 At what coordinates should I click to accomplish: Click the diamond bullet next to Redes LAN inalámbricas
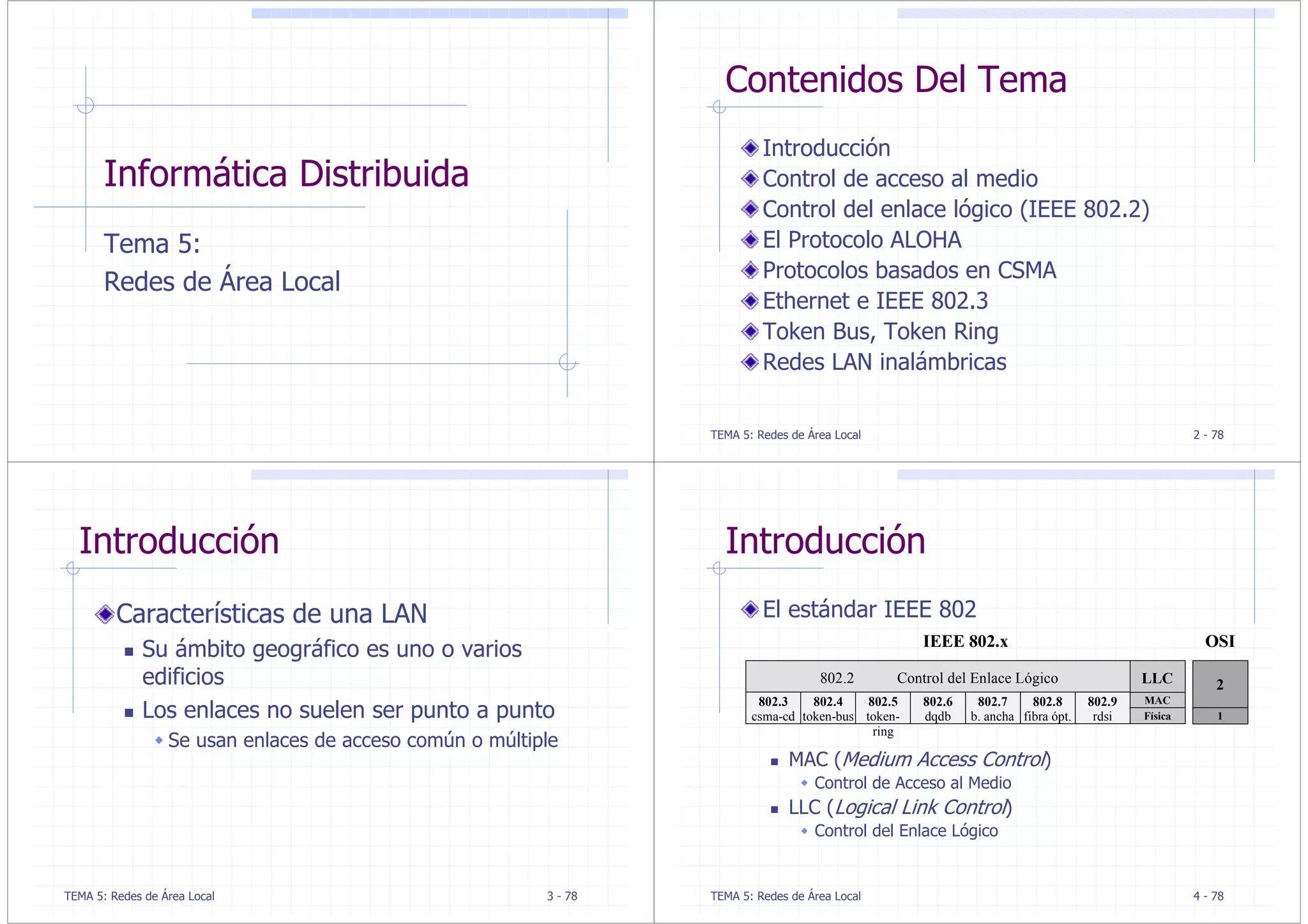(x=750, y=362)
